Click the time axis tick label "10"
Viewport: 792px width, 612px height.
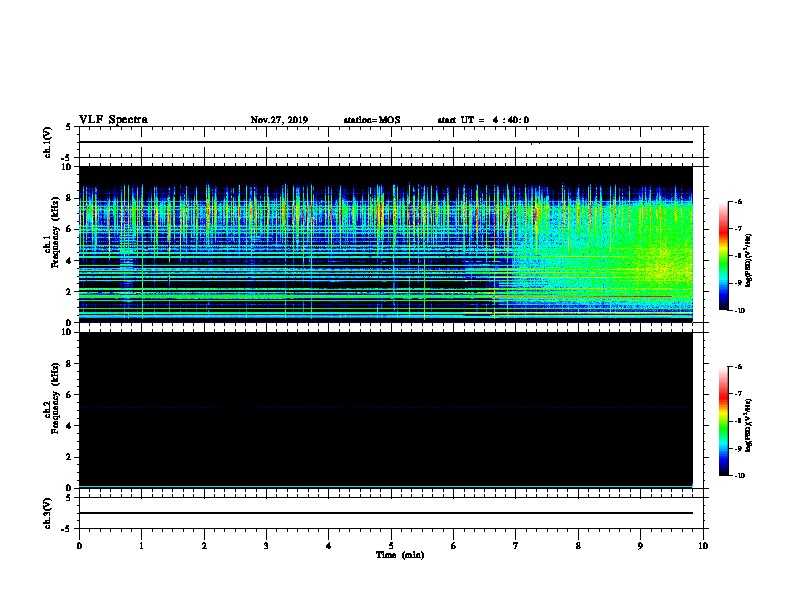703,546
